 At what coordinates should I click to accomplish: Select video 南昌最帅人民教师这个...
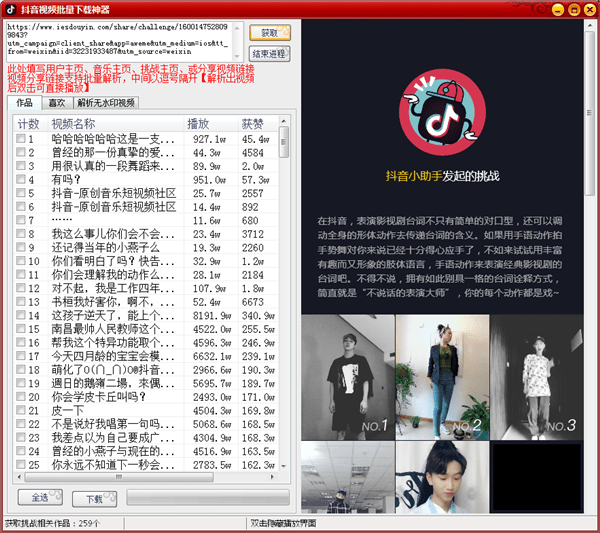pyautogui.click(x=113, y=329)
